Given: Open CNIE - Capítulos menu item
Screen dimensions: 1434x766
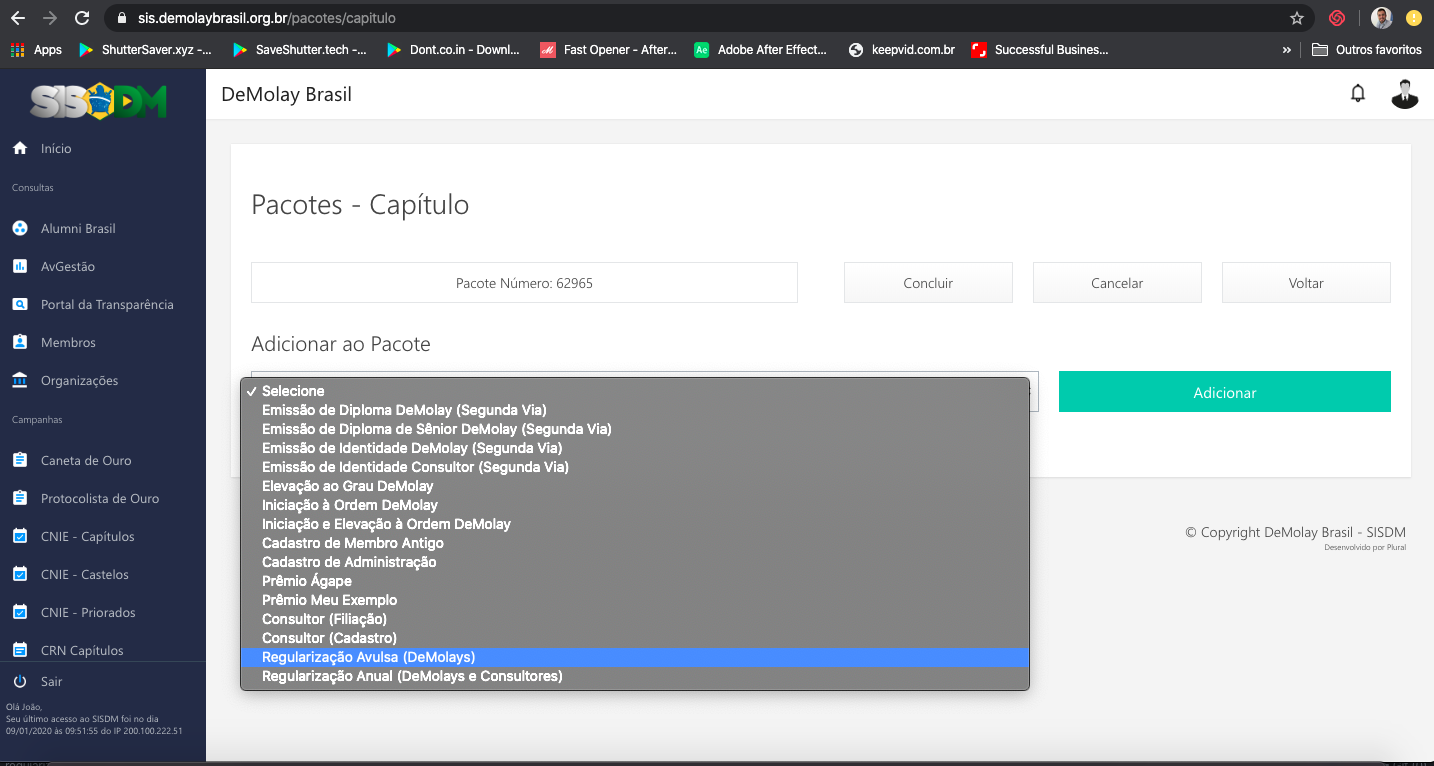Looking at the screenshot, I should pyautogui.click(x=87, y=536).
